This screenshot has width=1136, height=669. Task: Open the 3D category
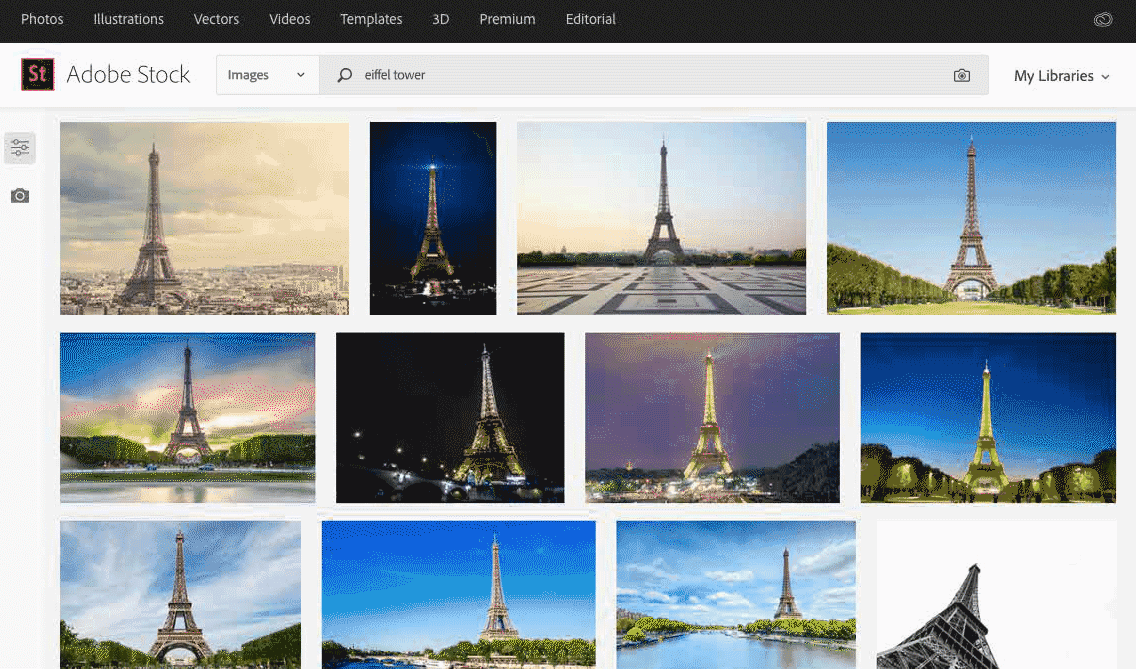point(440,19)
